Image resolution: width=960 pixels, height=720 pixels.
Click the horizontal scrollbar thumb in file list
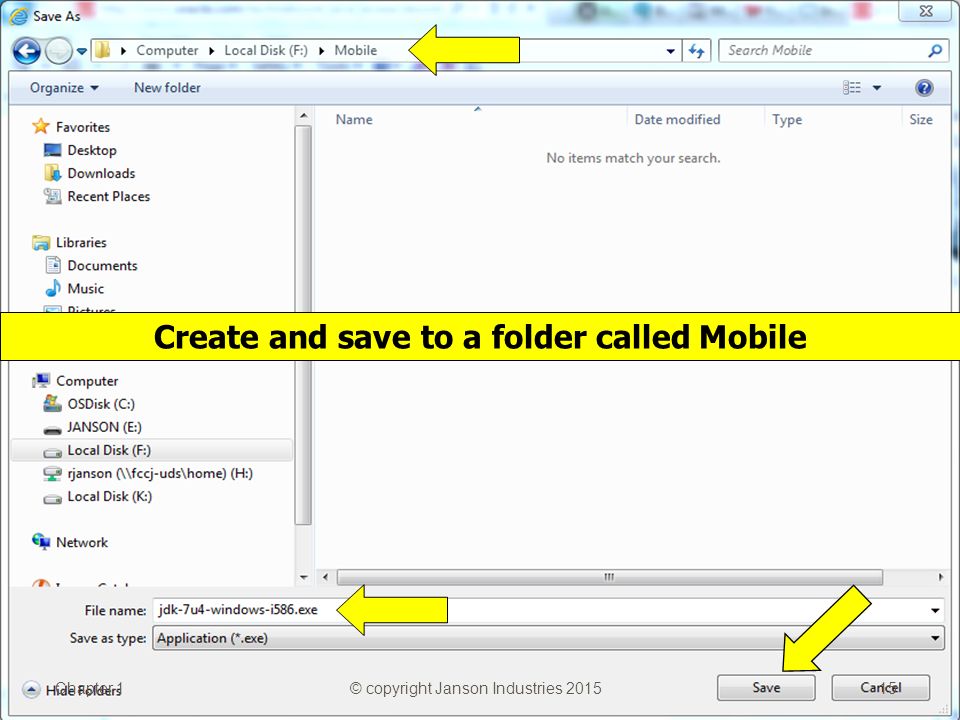click(609, 577)
